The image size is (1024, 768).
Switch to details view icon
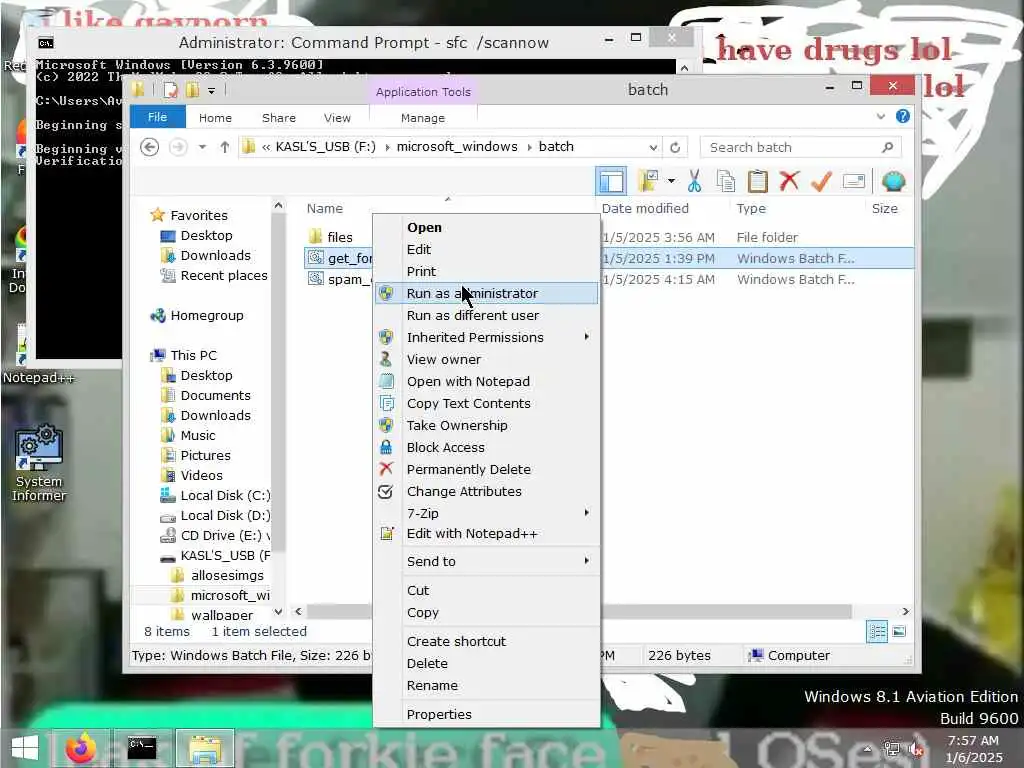coord(877,632)
